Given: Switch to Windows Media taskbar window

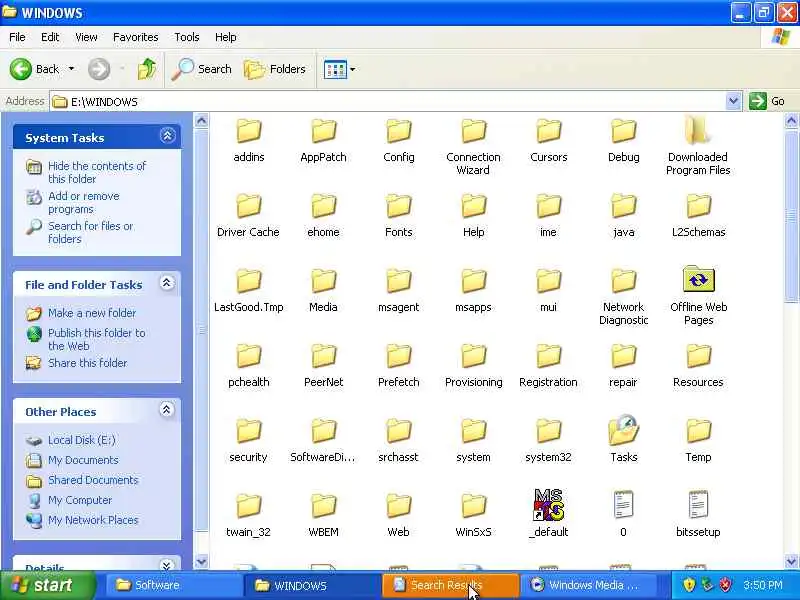Looking at the screenshot, I should [x=590, y=585].
